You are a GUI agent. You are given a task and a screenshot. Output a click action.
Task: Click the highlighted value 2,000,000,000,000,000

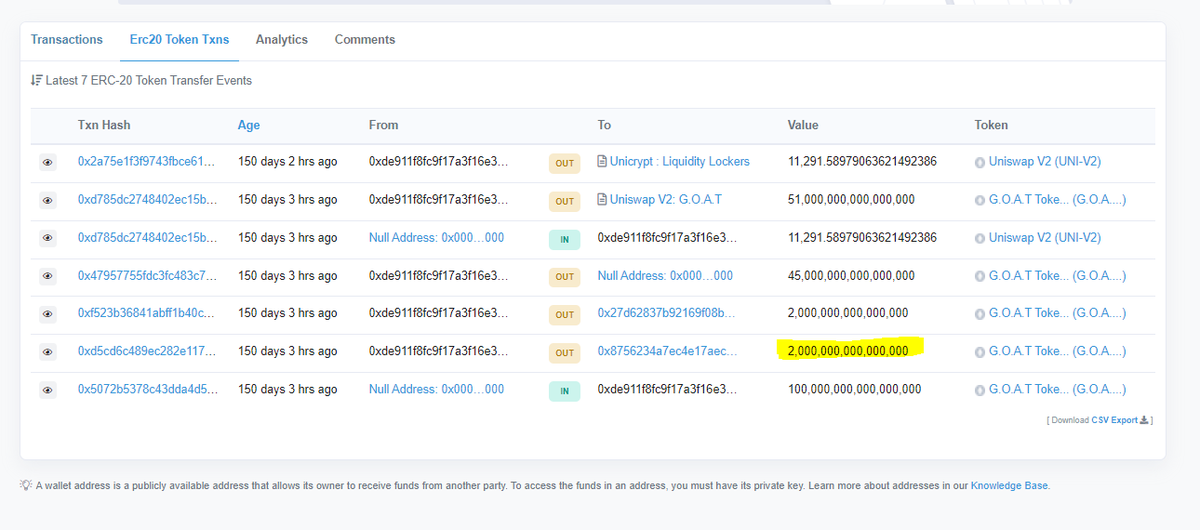coord(848,351)
